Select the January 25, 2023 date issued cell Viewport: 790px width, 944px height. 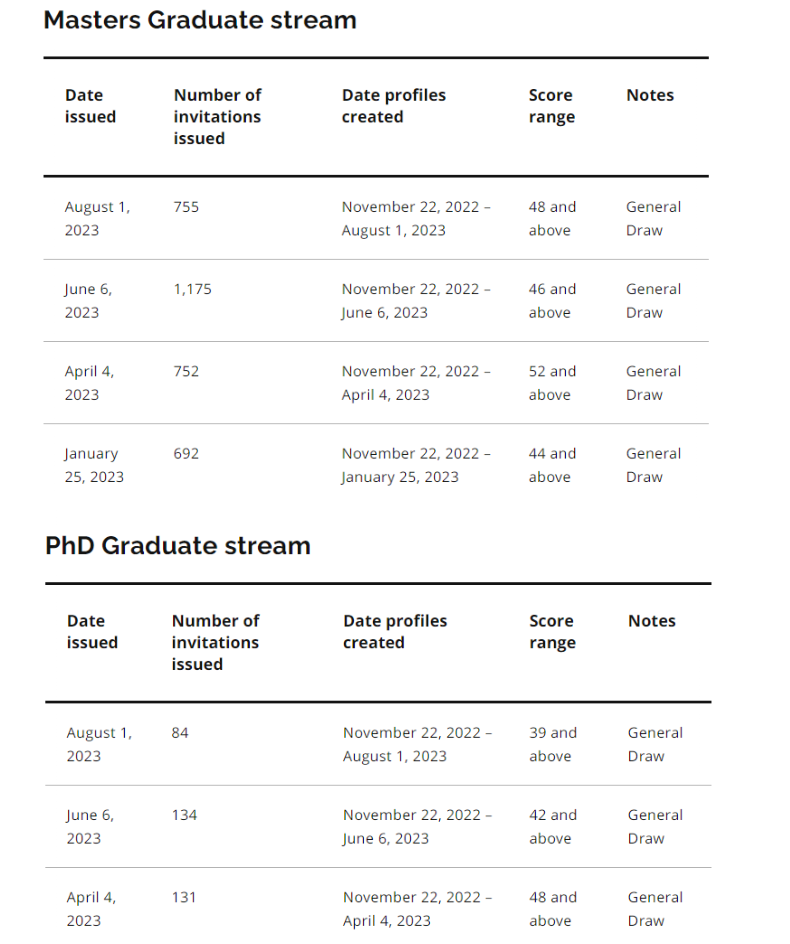(94, 465)
